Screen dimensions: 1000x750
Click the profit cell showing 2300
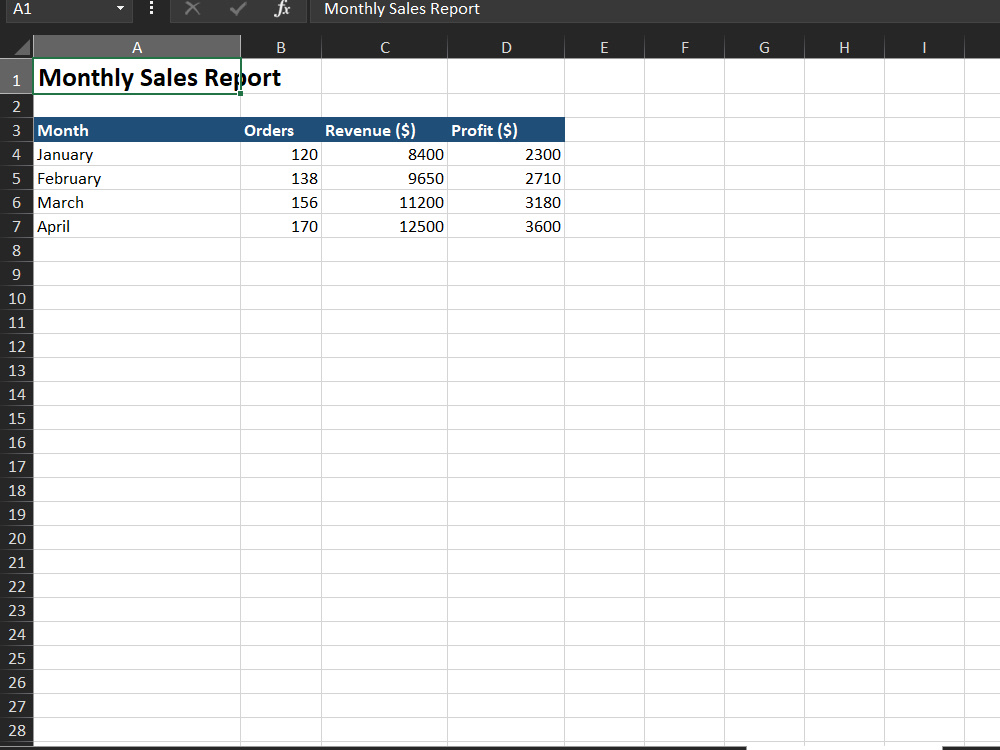pos(506,154)
